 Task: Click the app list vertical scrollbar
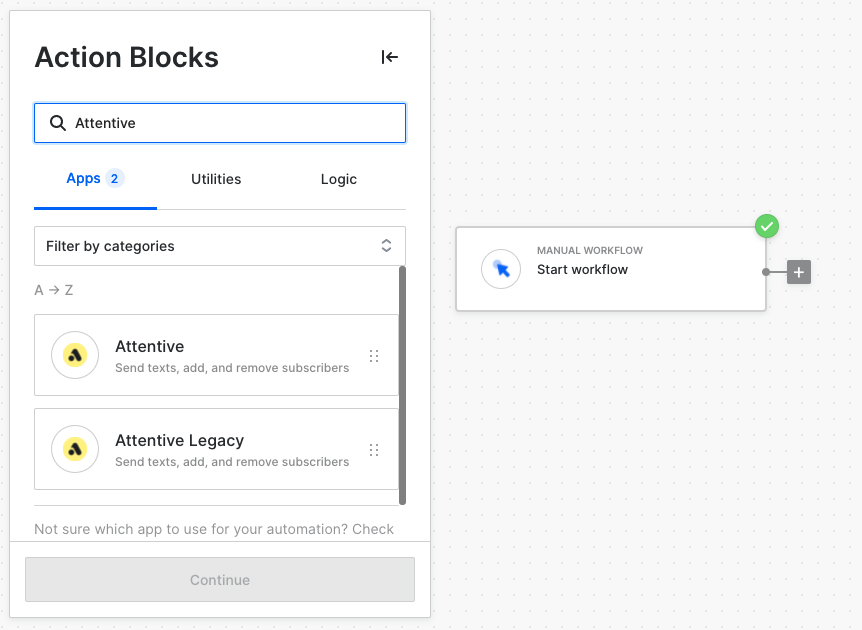402,385
